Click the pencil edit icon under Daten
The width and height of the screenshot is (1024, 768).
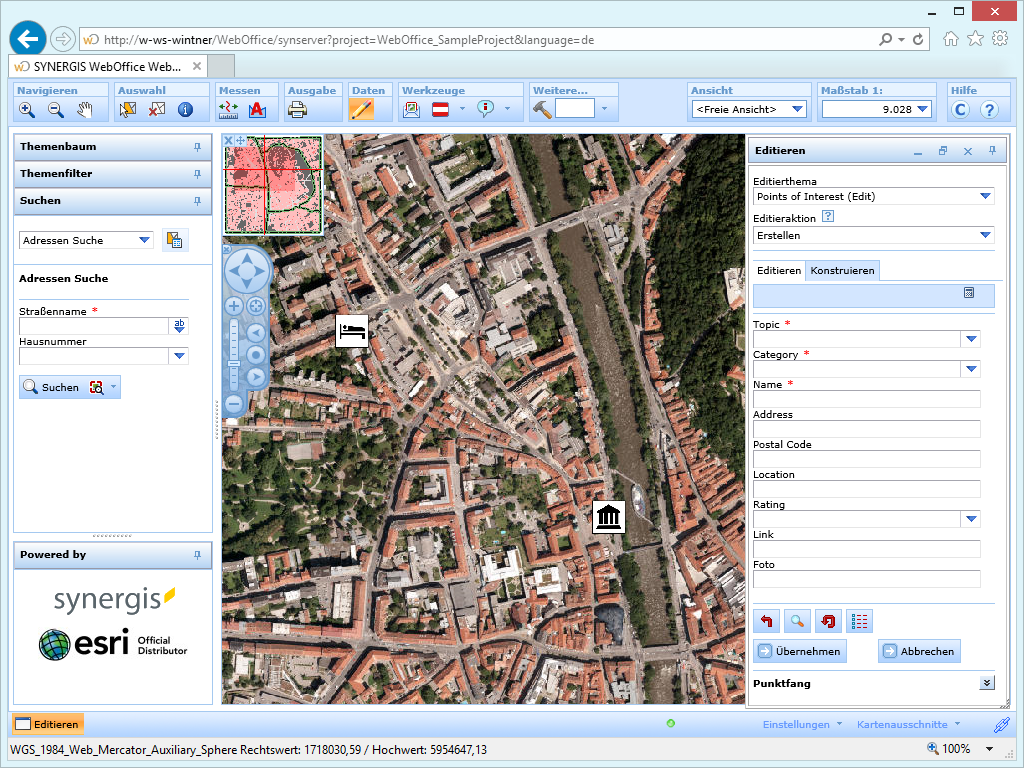click(x=361, y=110)
